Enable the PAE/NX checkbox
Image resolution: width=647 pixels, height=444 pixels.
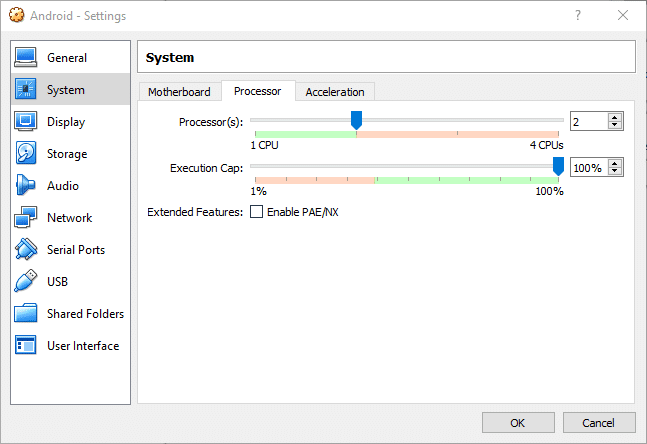point(257,212)
